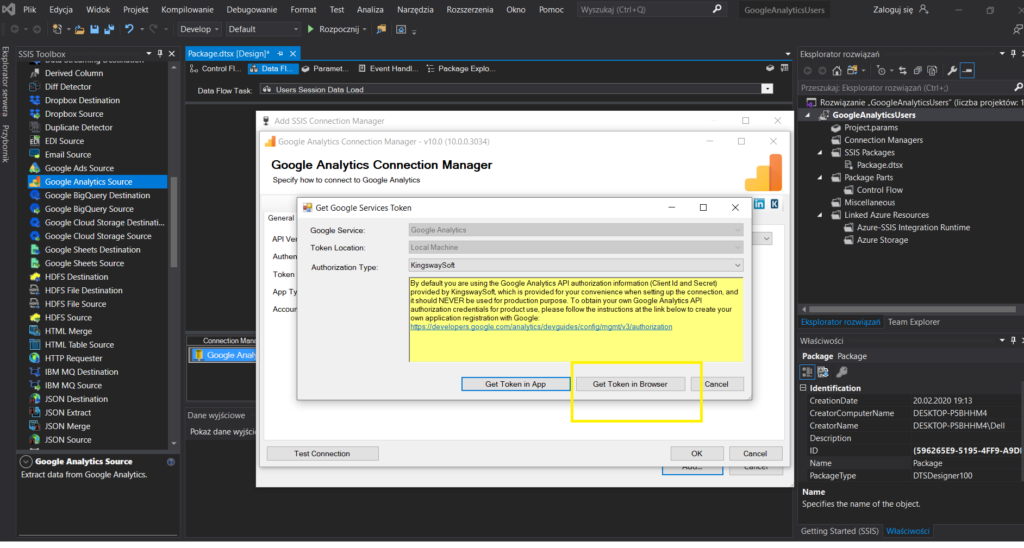1024x548 pixels.
Task: Click Test Connection button
Action: [x=322, y=453]
